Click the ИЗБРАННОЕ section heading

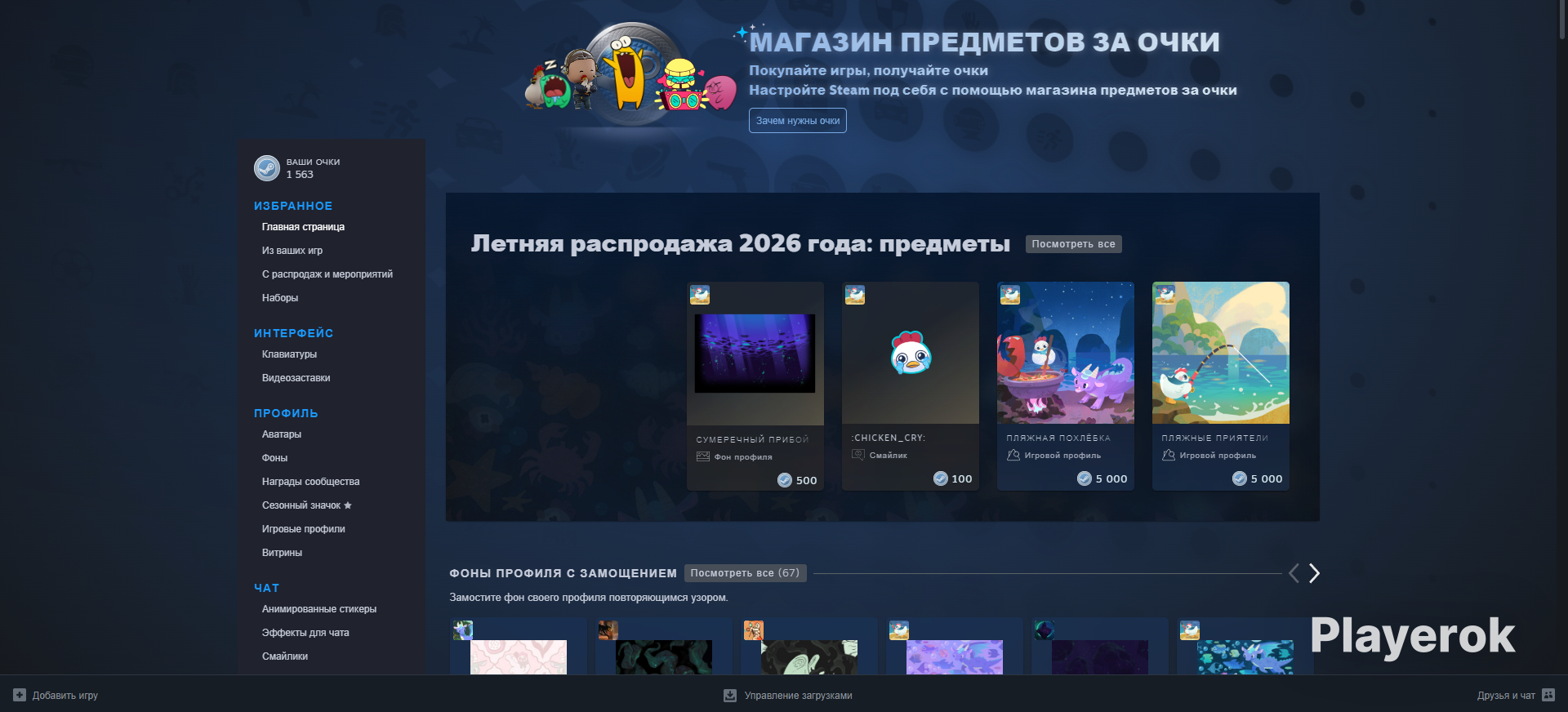tap(293, 206)
